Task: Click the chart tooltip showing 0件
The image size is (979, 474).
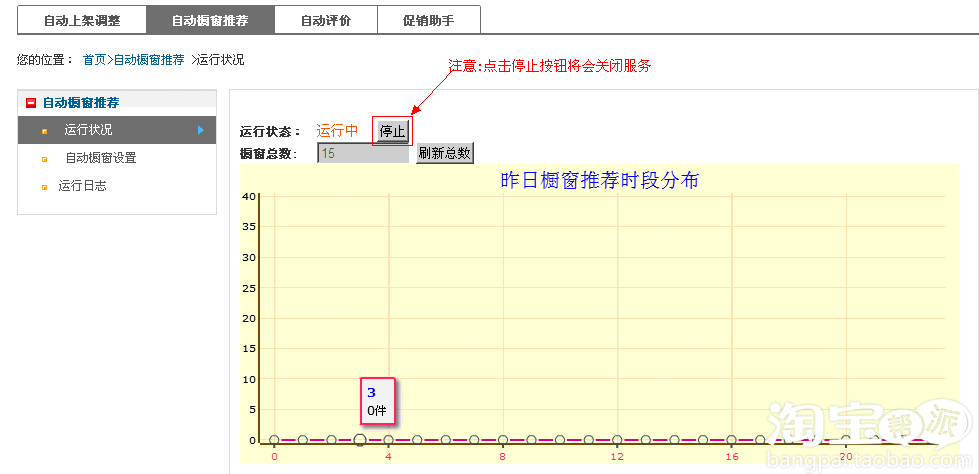Action: point(378,402)
